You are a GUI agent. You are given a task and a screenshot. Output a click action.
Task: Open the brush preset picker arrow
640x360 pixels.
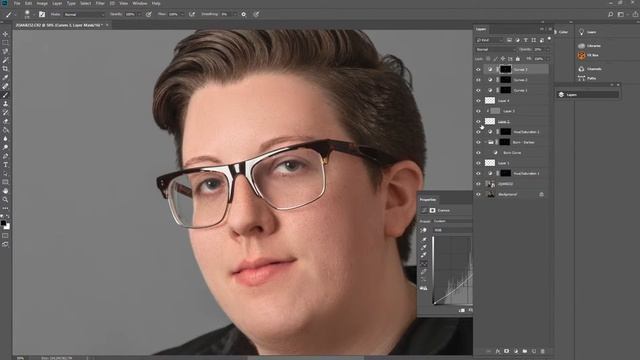click(x=33, y=14)
